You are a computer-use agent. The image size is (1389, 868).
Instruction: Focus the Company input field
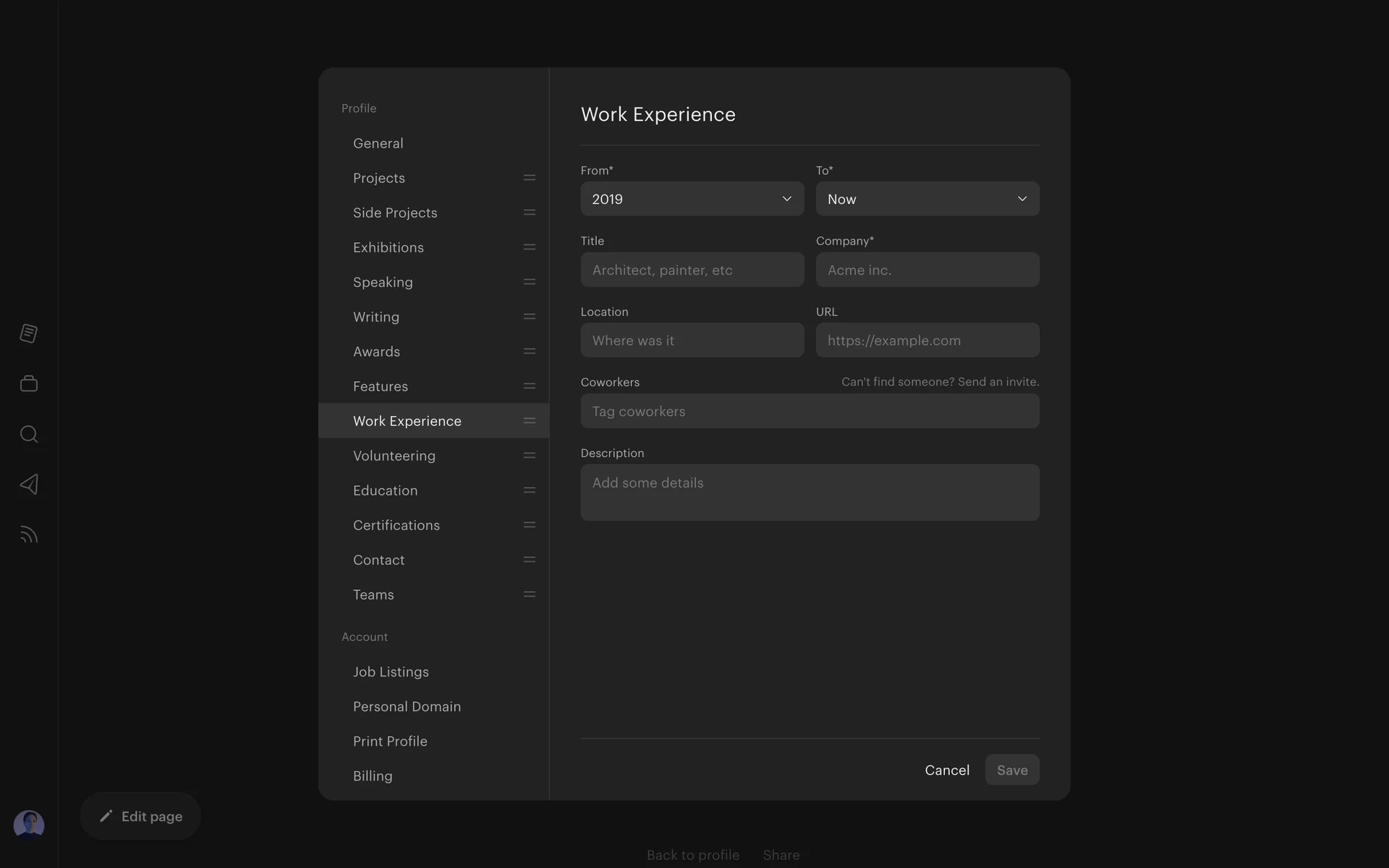point(927,270)
